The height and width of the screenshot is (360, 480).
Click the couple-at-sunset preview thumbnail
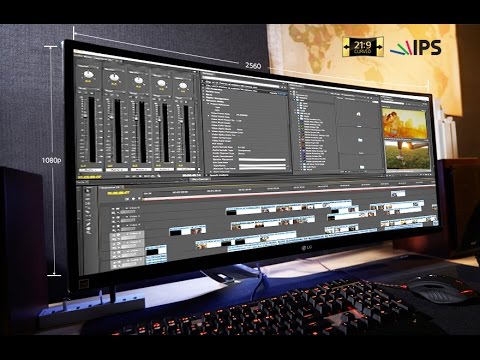pos(405,123)
